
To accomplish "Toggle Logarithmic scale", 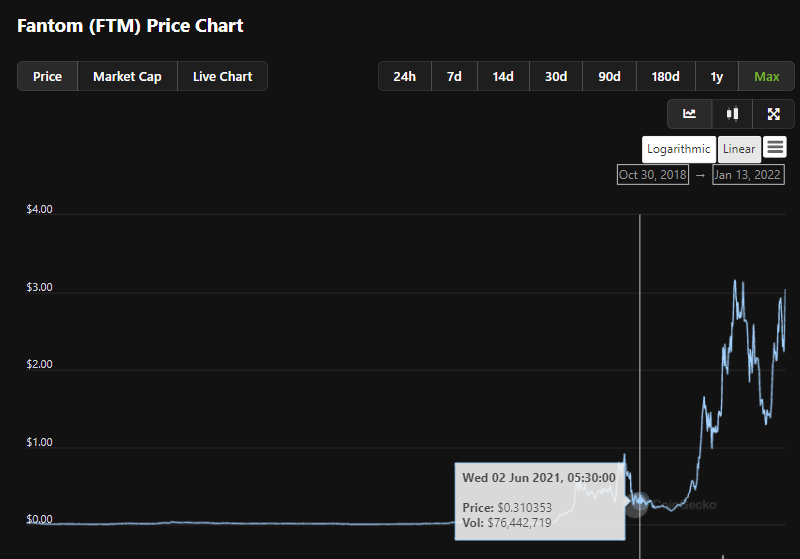I will pos(679,149).
